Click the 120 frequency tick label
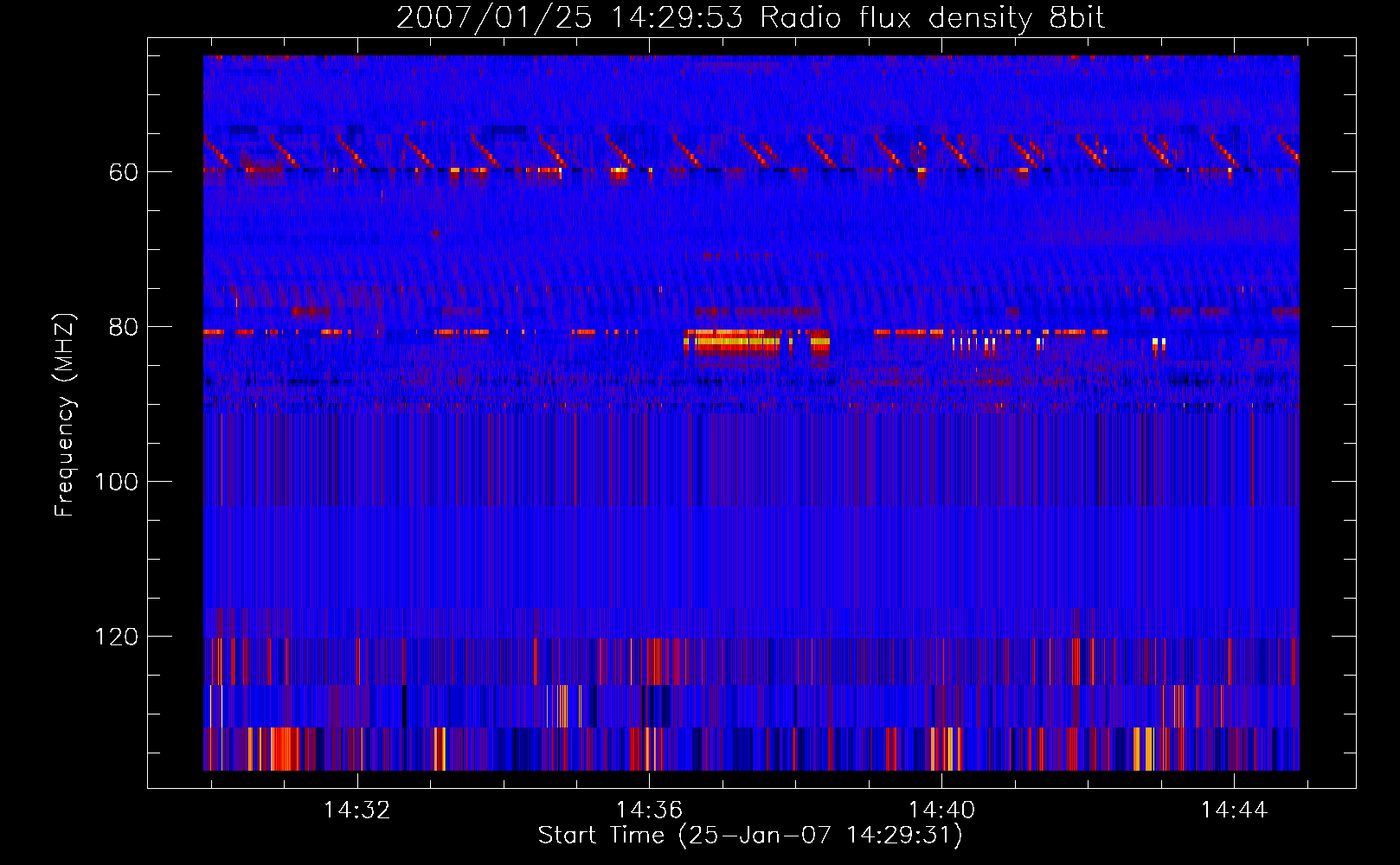This screenshot has width=1400, height=865. click(x=117, y=637)
